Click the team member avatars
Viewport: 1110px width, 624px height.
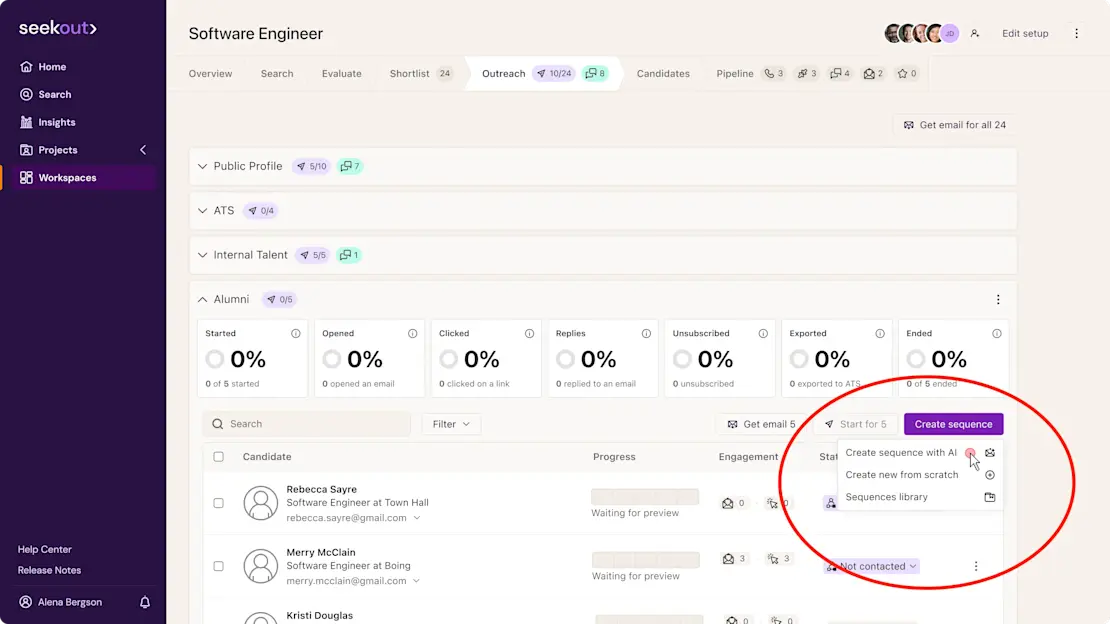[922, 33]
